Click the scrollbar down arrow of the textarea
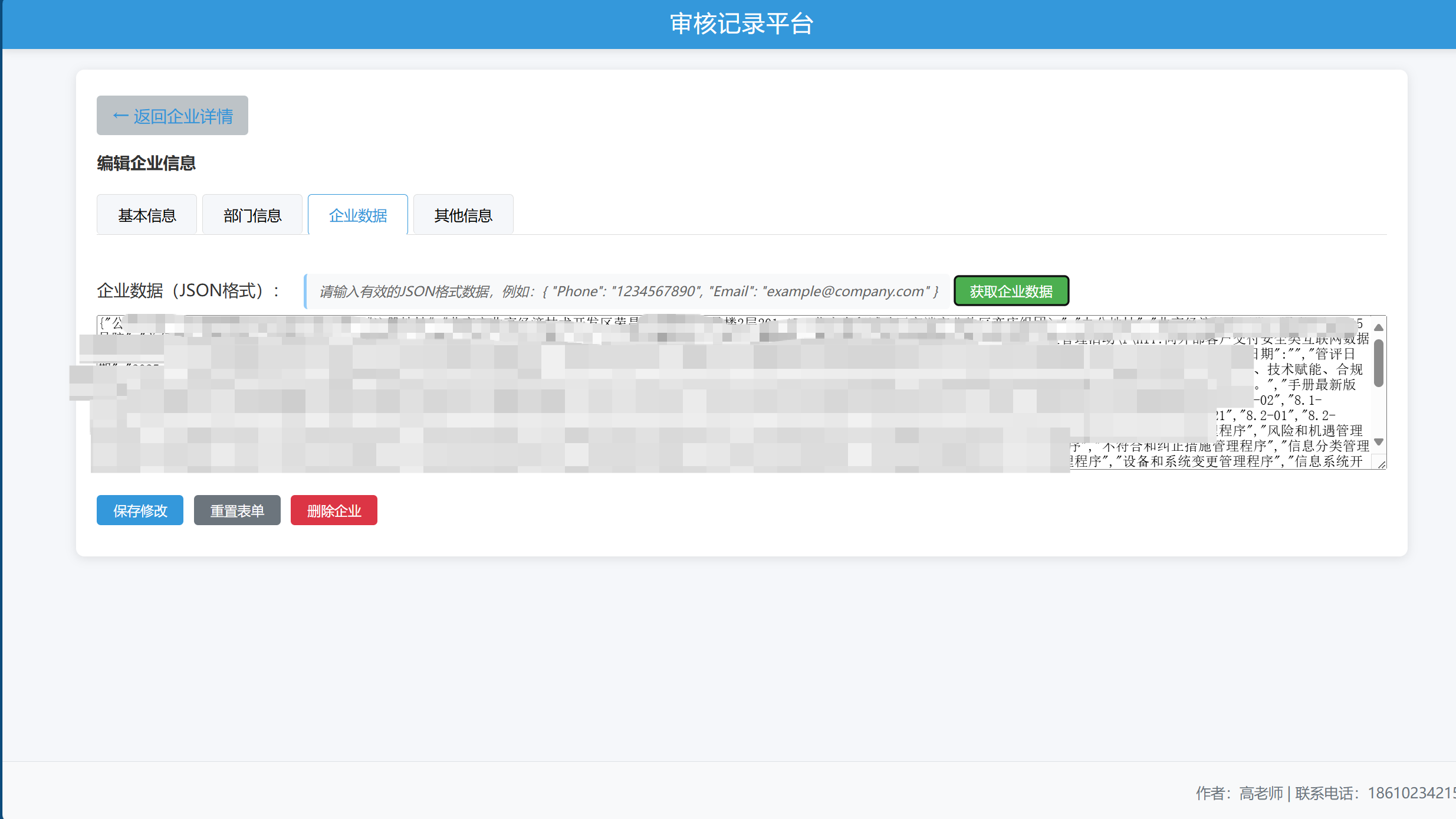 [x=1379, y=441]
